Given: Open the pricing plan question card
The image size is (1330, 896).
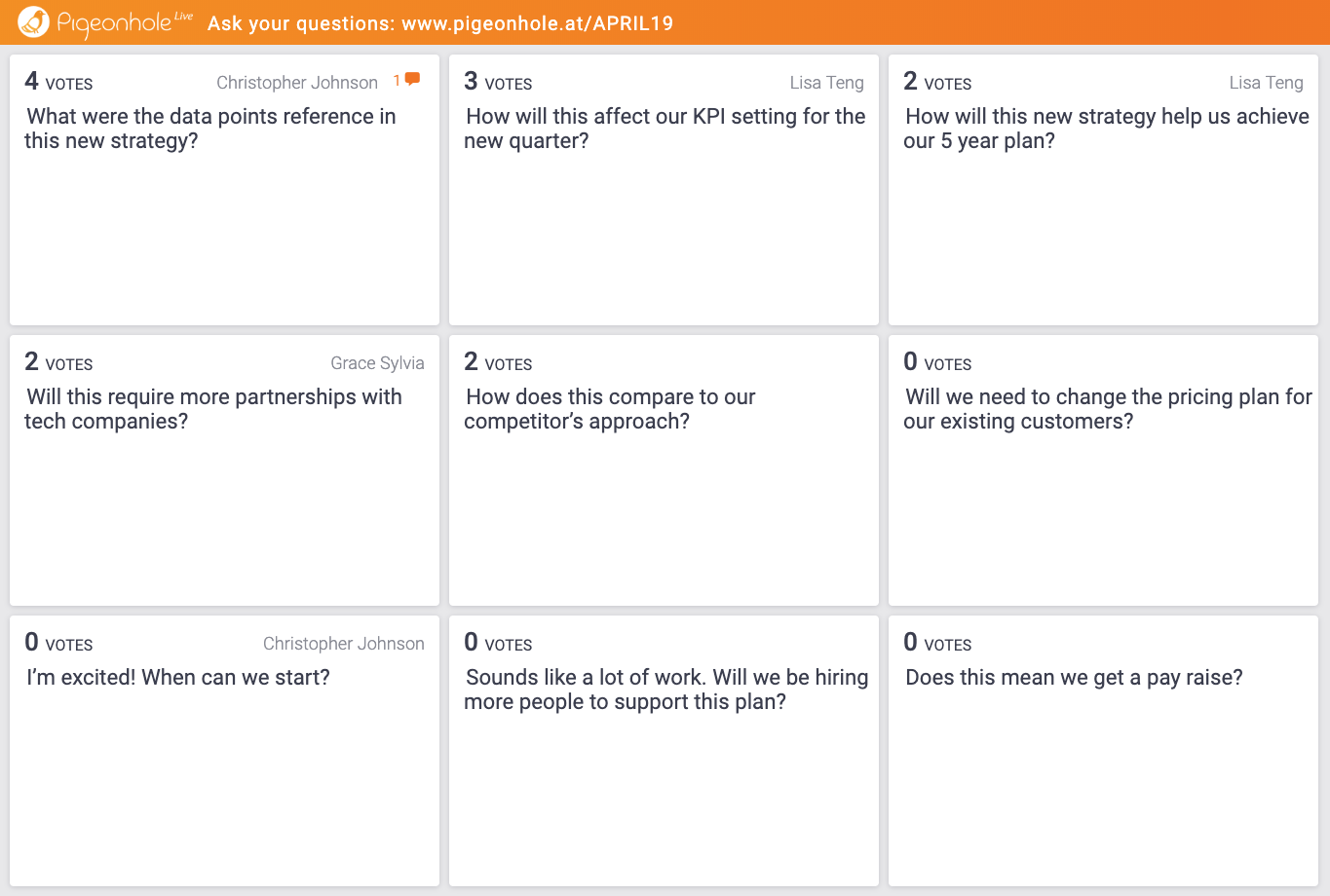Looking at the screenshot, I should click(x=1103, y=469).
